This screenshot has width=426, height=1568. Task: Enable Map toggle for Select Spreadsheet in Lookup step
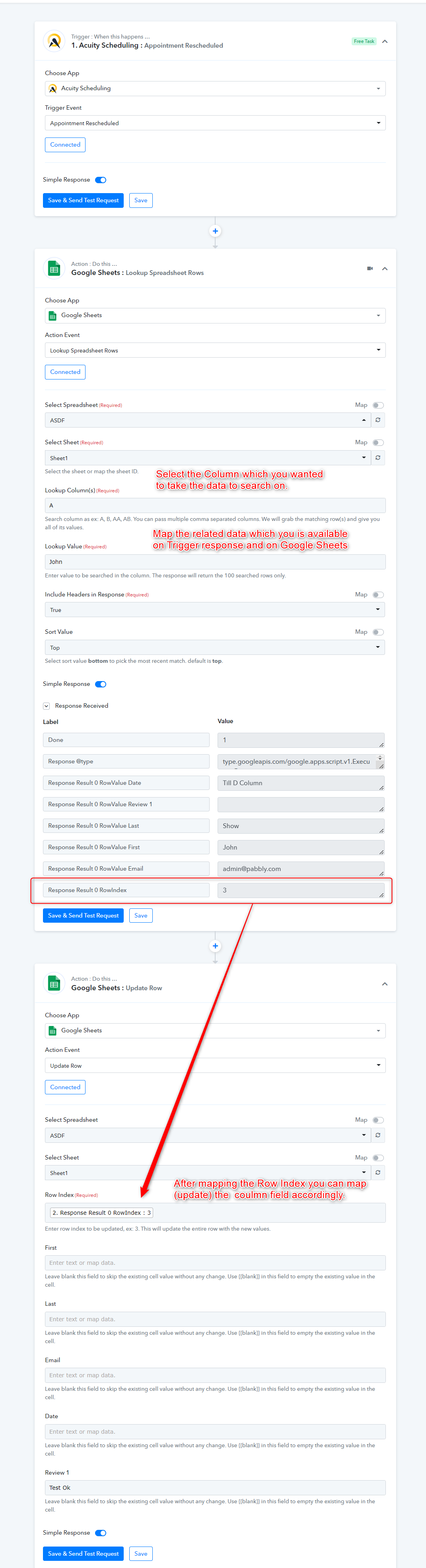tap(378, 405)
